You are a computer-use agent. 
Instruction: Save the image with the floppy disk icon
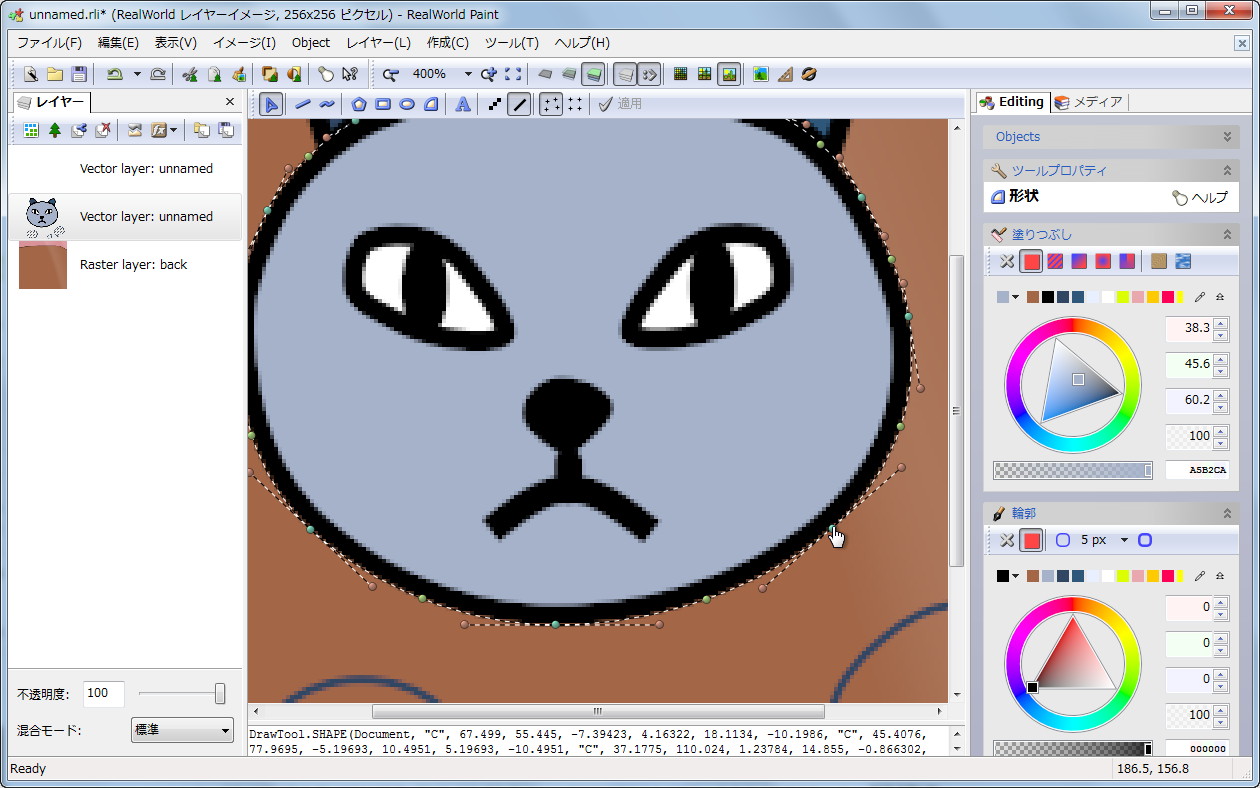click(79, 74)
